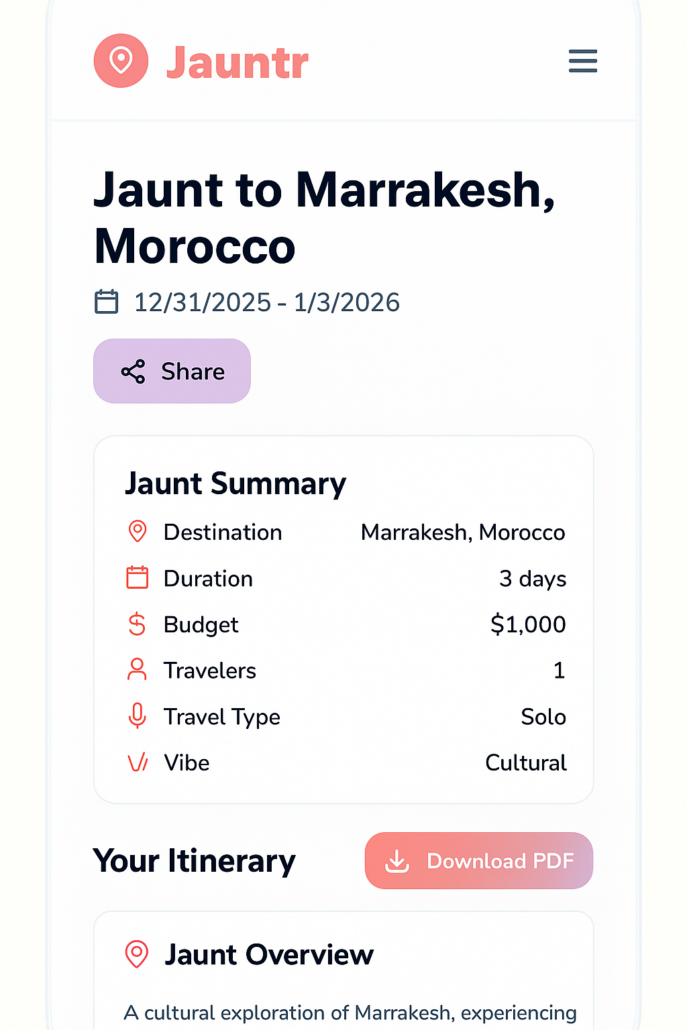Click the Jauntr brand name link
The width and height of the screenshot is (687, 1030).
237,62
